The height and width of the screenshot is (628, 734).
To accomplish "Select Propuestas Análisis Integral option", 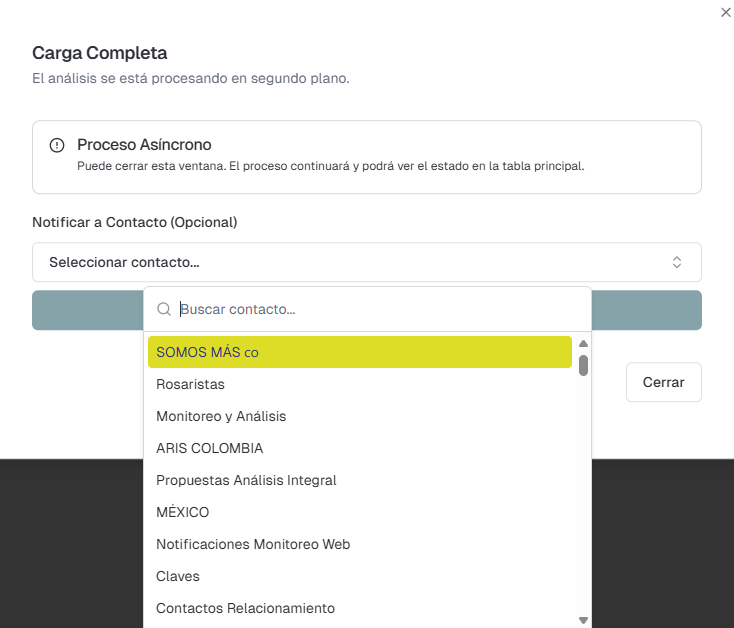I will (359, 480).
